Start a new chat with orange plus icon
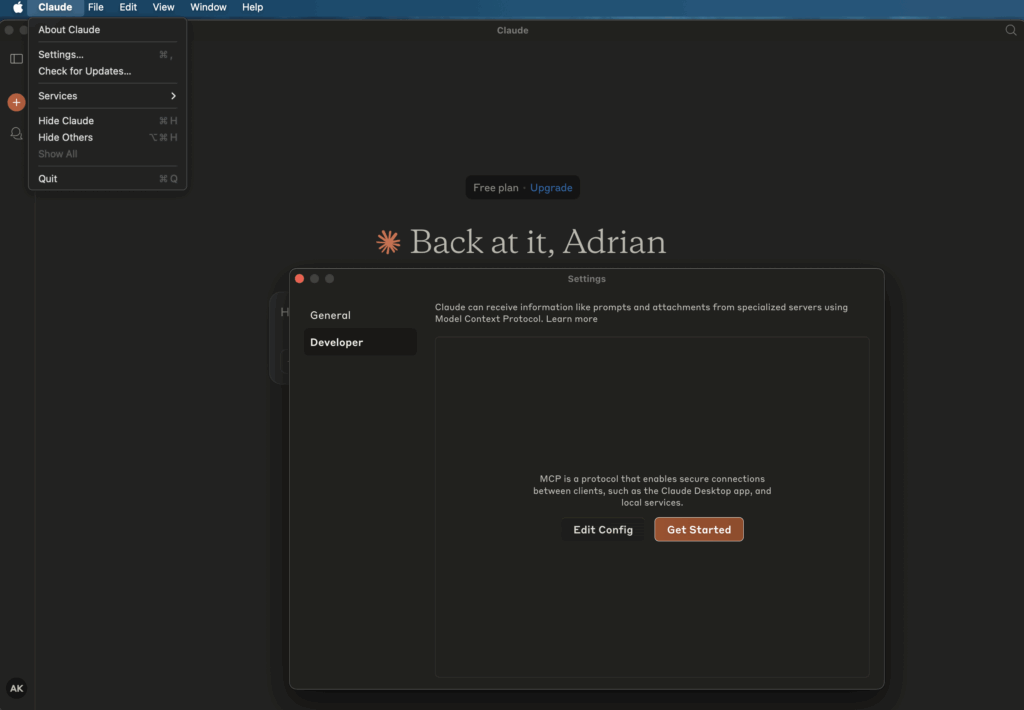This screenshot has height=710, width=1024. 16,102
